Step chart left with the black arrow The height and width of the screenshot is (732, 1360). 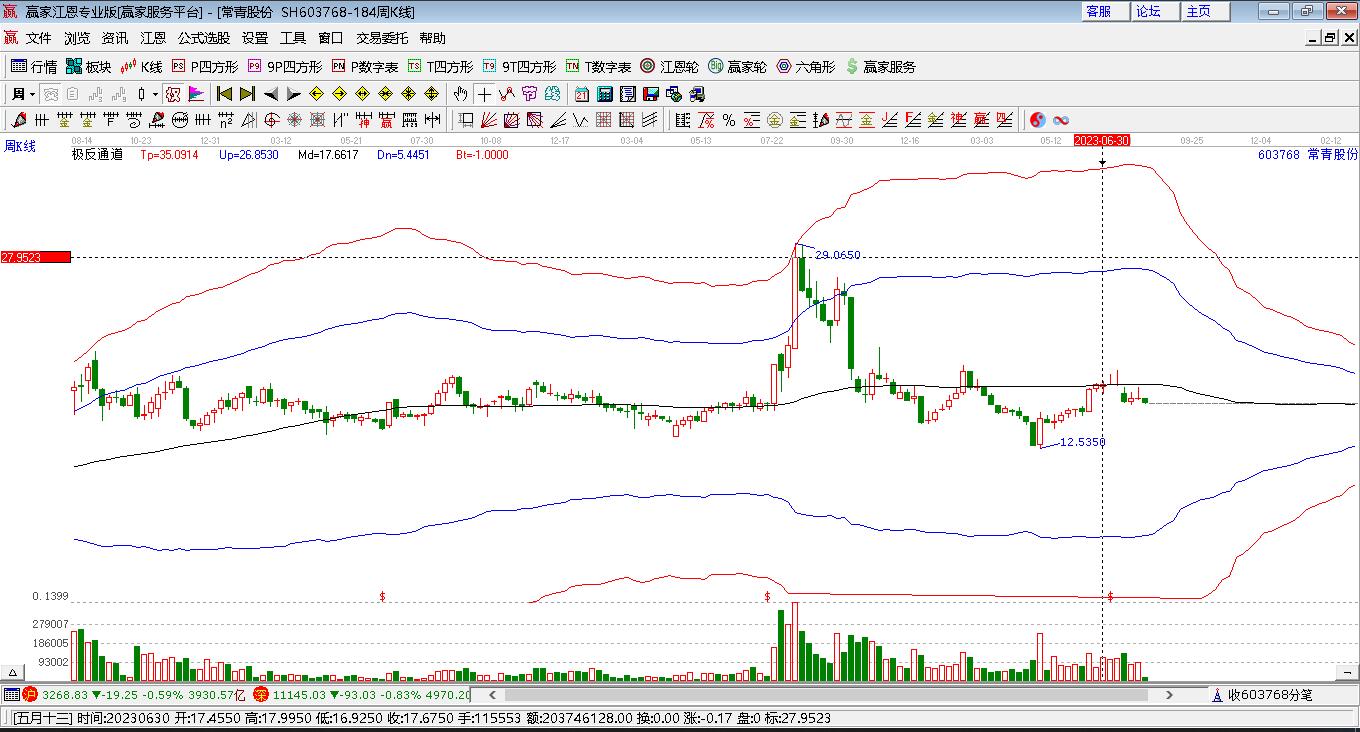click(270, 94)
